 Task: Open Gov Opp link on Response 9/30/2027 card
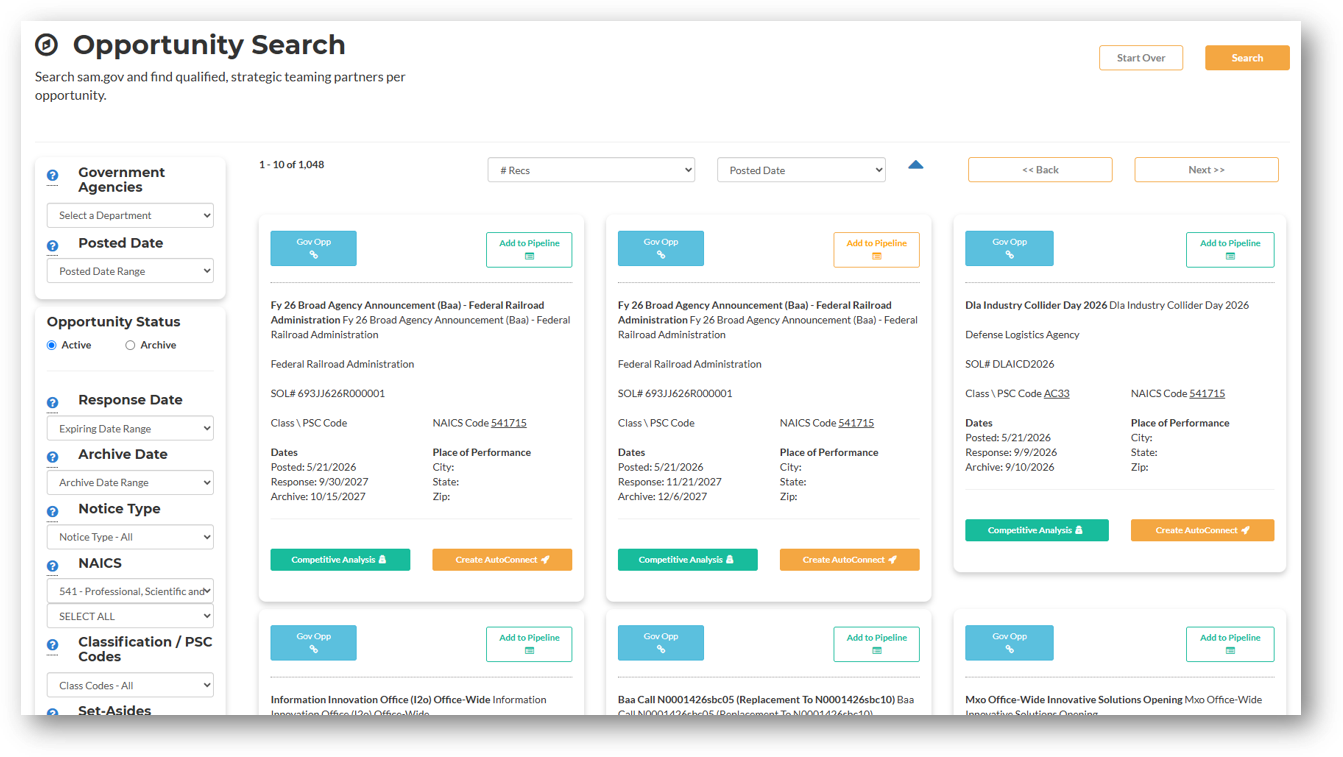(313, 248)
